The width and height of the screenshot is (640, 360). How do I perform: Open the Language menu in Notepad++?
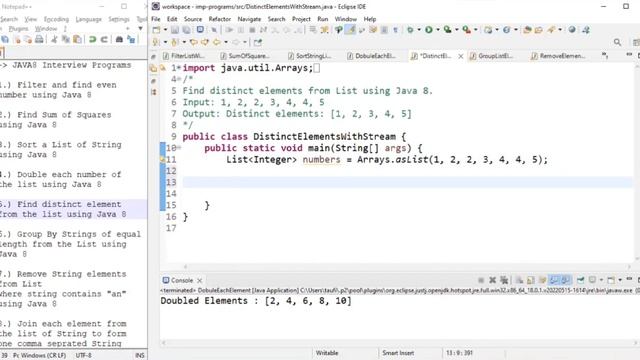click(88, 19)
